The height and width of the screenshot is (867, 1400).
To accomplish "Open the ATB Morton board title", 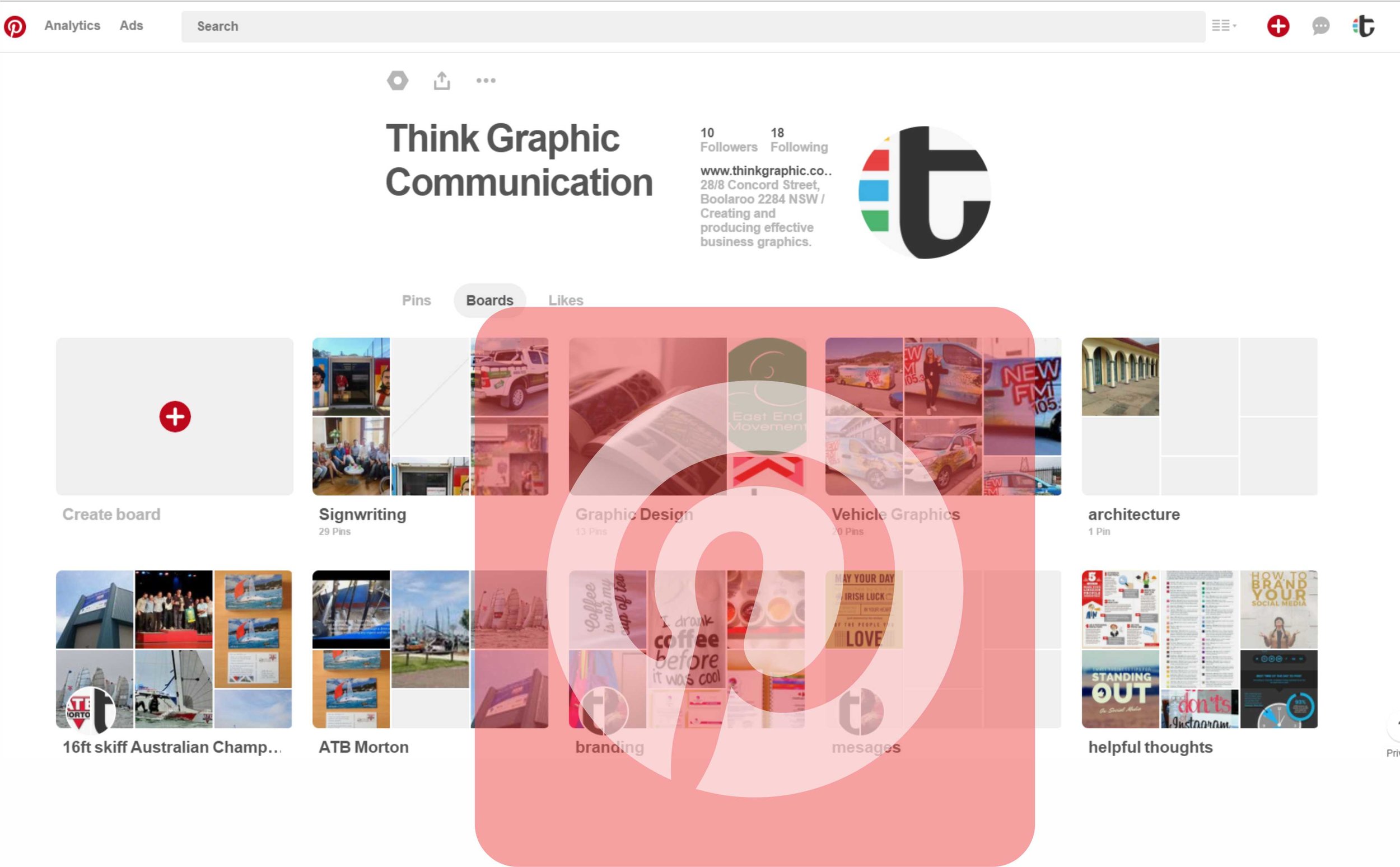I will 363,747.
